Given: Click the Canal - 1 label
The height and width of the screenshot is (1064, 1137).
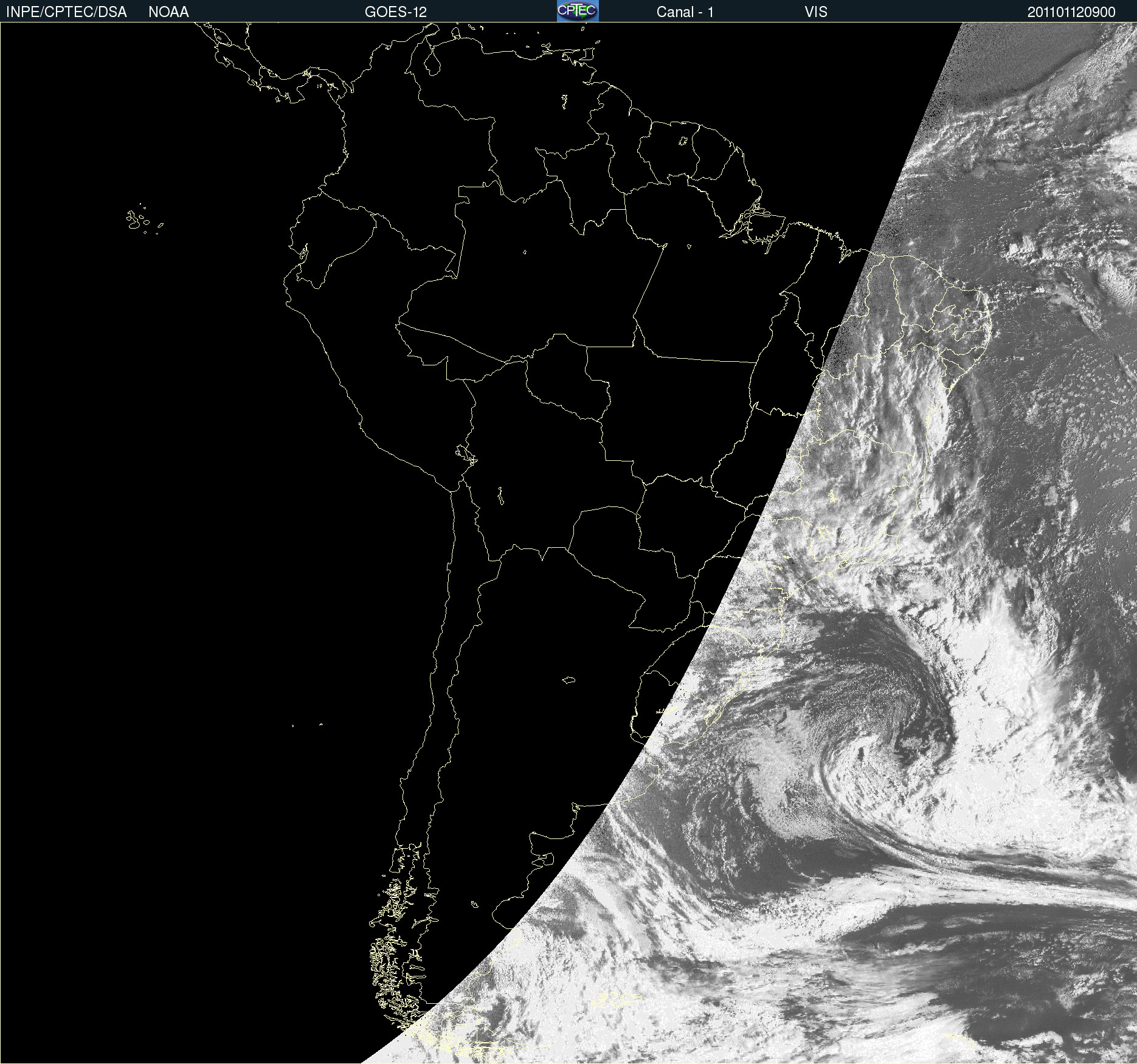Looking at the screenshot, I should (x=685, y=12).
